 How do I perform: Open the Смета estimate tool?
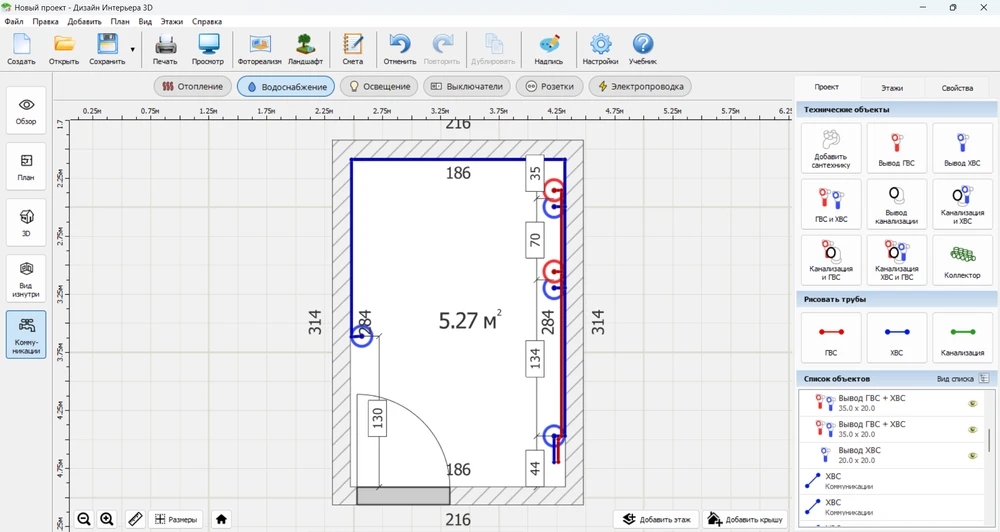pos(352,48)
